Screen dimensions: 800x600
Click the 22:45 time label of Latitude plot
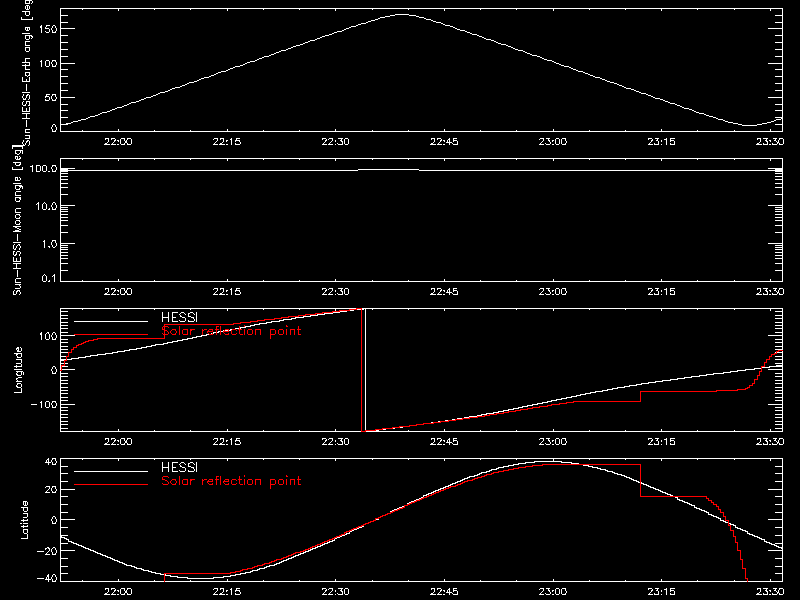(x=444, y=591)
